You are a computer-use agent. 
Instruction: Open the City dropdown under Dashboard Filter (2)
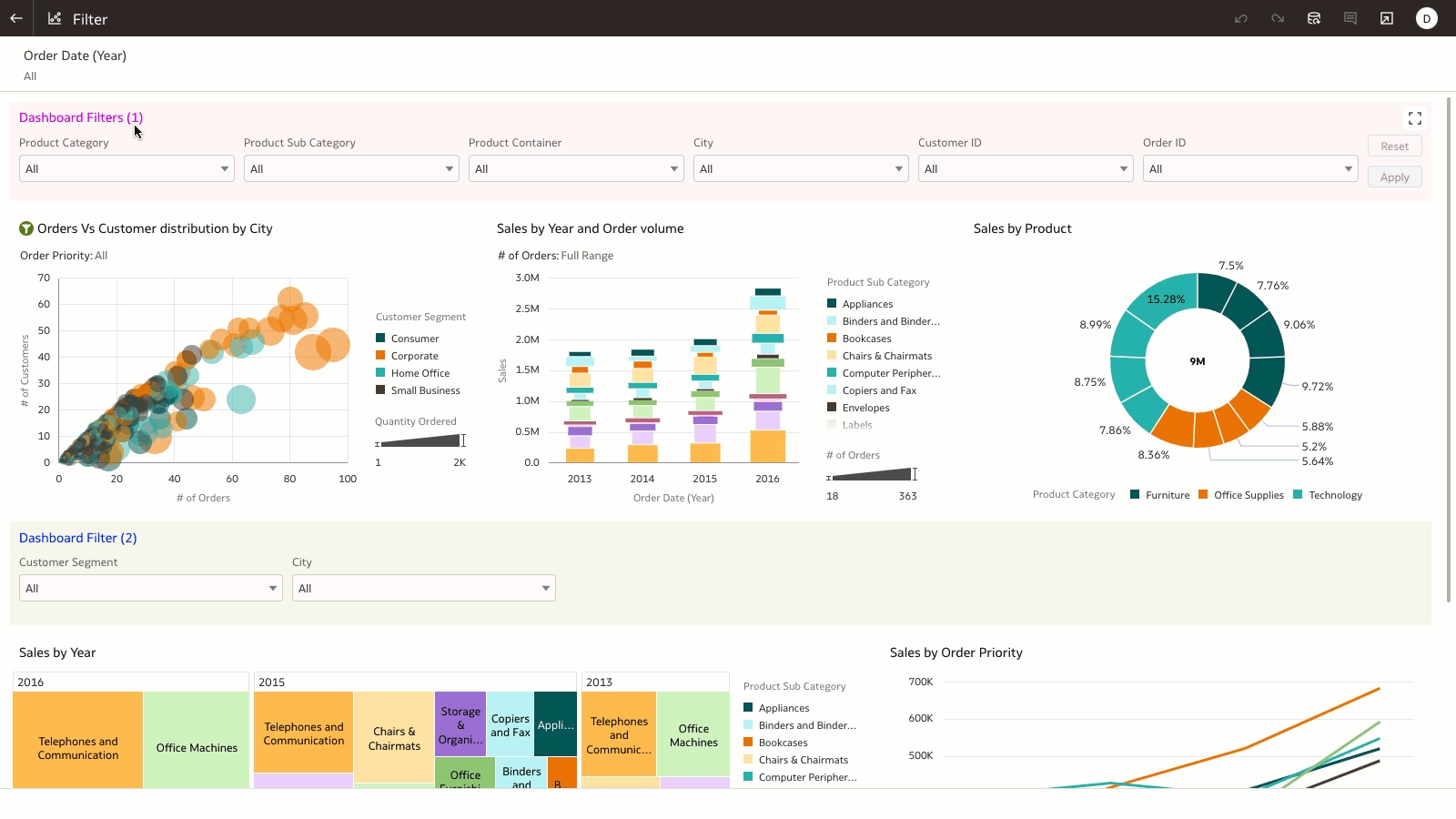423,588
